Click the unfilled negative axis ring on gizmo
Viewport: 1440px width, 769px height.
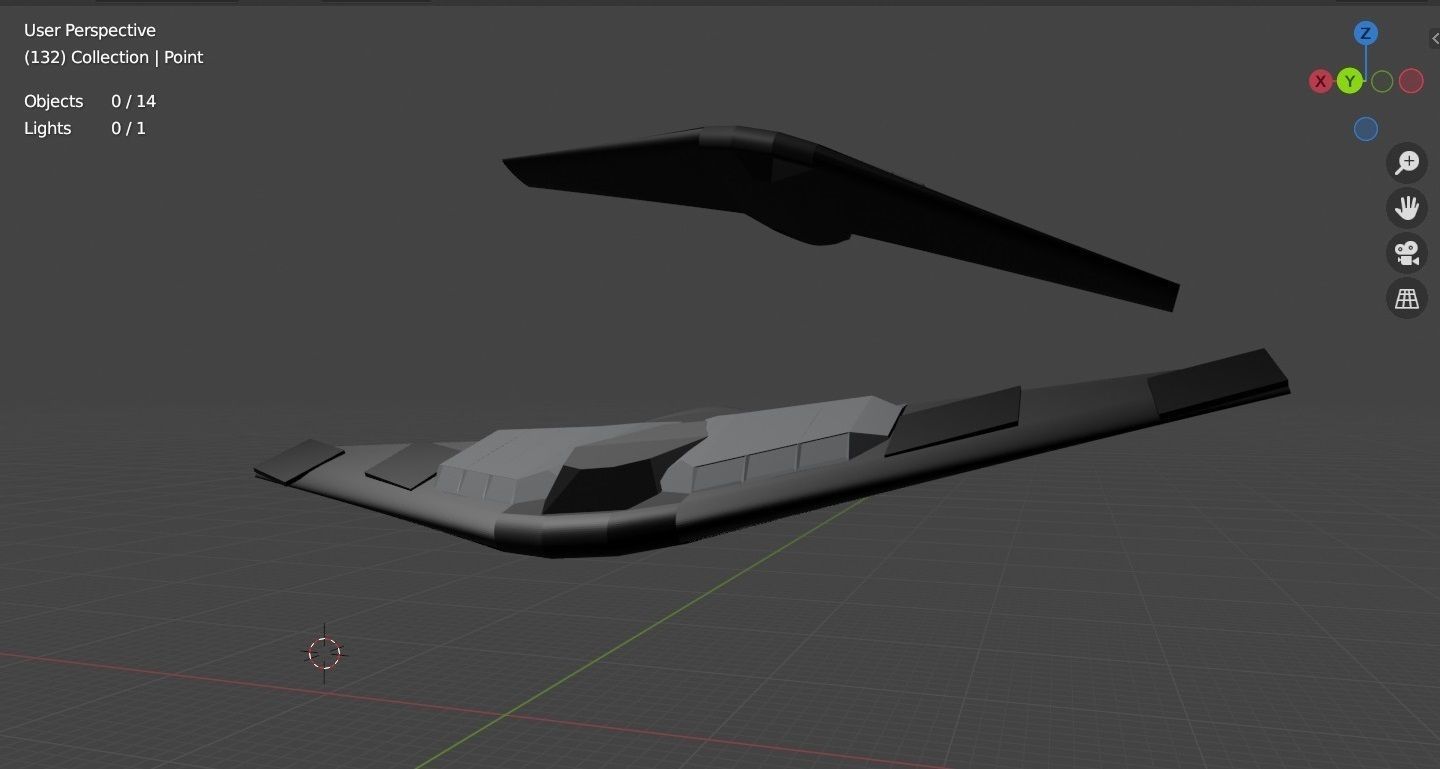pyautogui.click(x=1381, y=81)
